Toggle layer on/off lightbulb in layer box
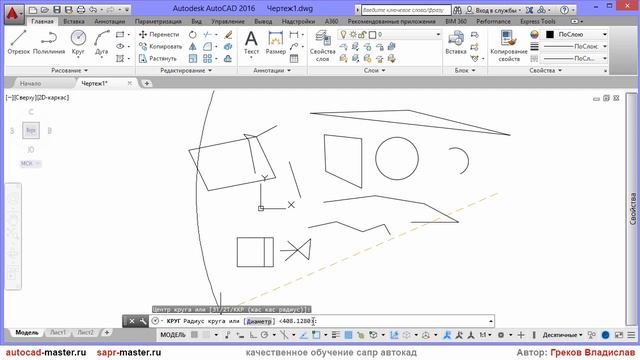Image resolution: width=640 pixels, height=360 pixels. coord(344,35)
